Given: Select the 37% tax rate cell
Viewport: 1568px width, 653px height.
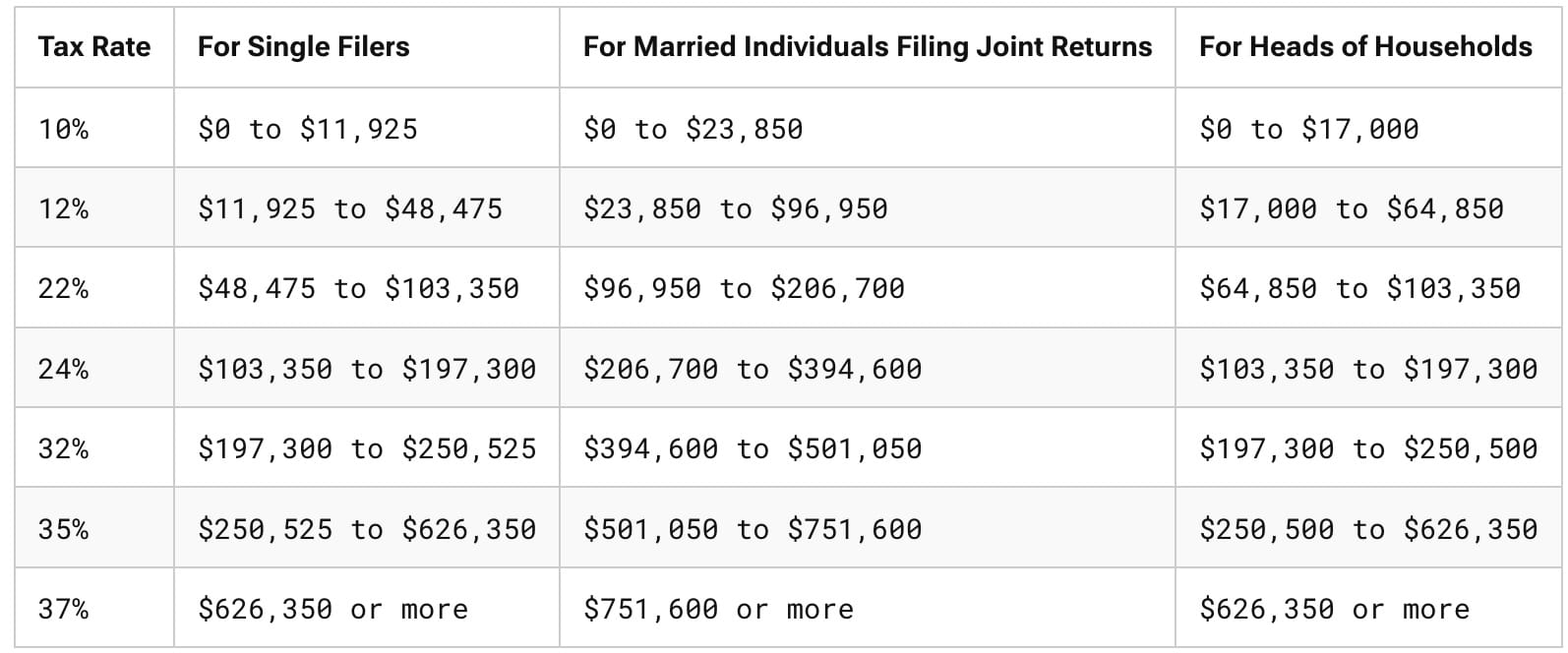Looking at the screenshot, I should pos(64,609).
